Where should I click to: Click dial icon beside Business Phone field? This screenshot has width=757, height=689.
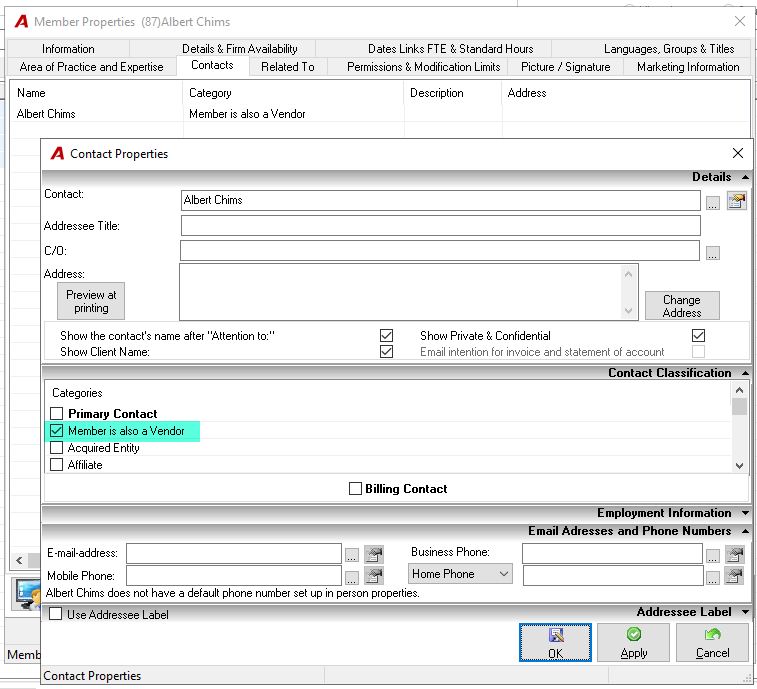tap(735, 554)
